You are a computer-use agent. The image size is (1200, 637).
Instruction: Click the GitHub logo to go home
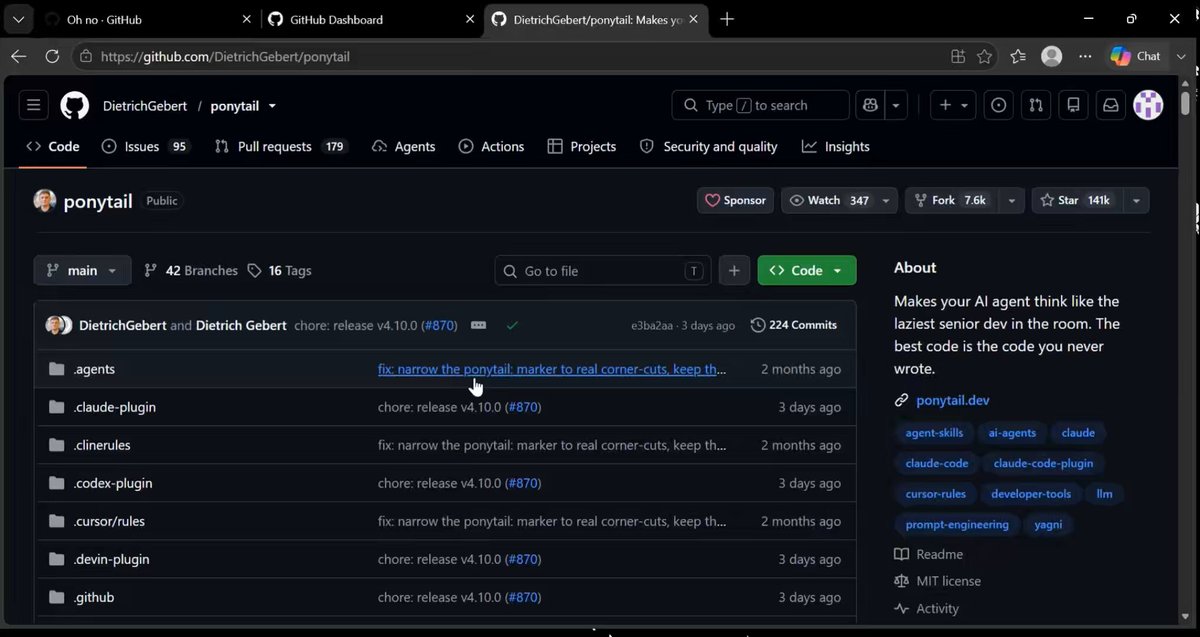pos(75,105)
